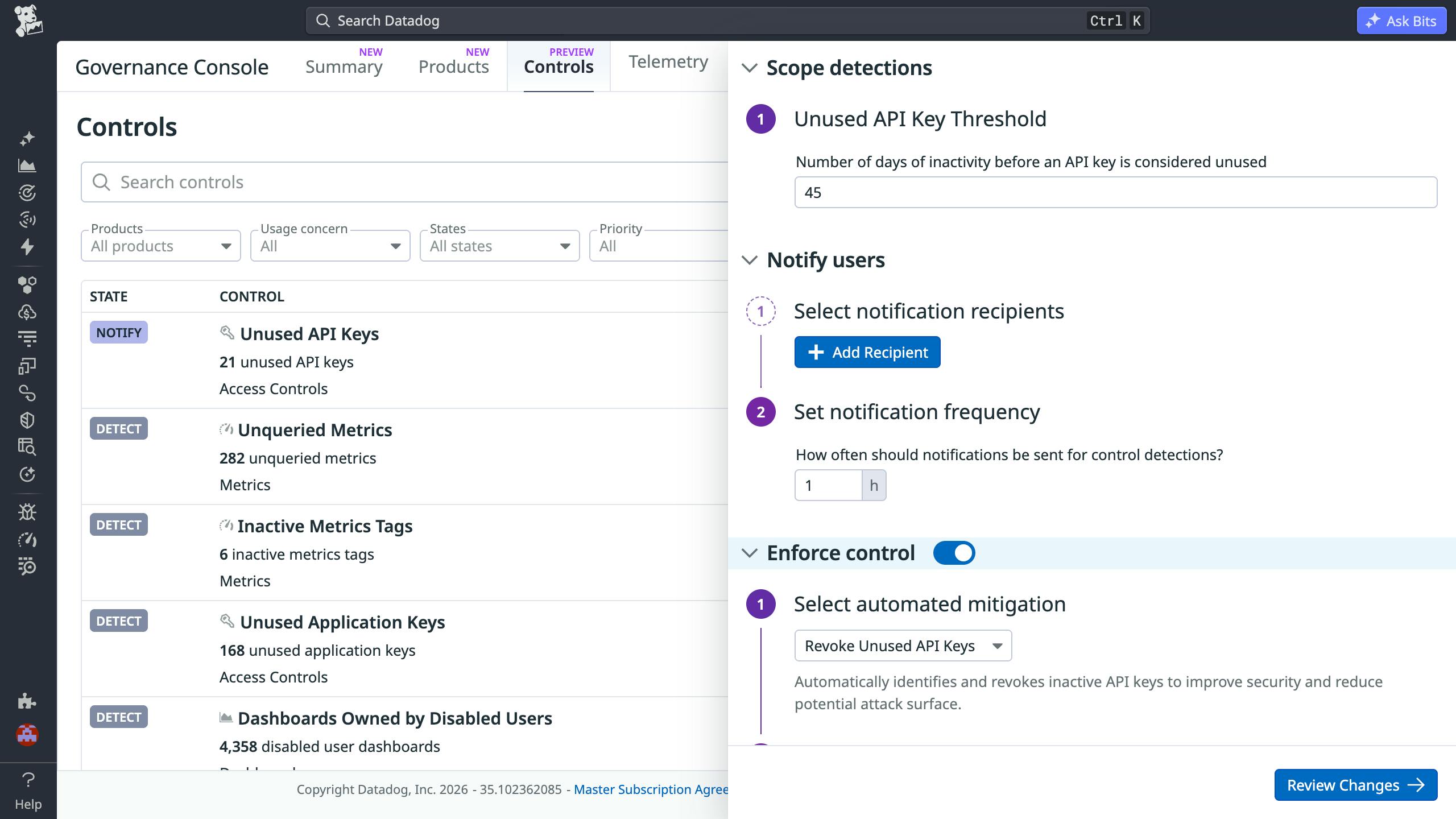Select the dashboards graph icon in sidebar
The height and width of the screenshot is (819, 1456).
27,165
